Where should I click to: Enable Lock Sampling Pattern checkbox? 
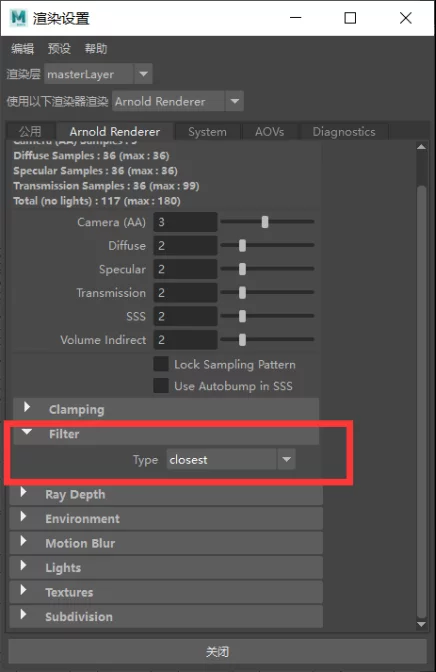(x=161, y=364)
